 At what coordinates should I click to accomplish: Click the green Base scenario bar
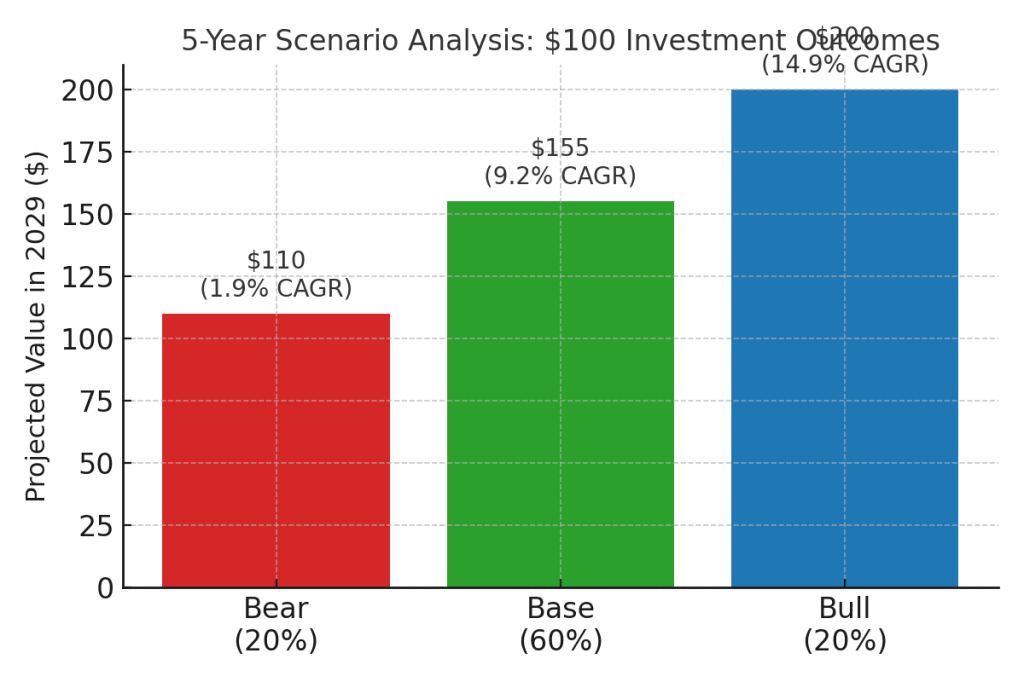pos(560,394)
